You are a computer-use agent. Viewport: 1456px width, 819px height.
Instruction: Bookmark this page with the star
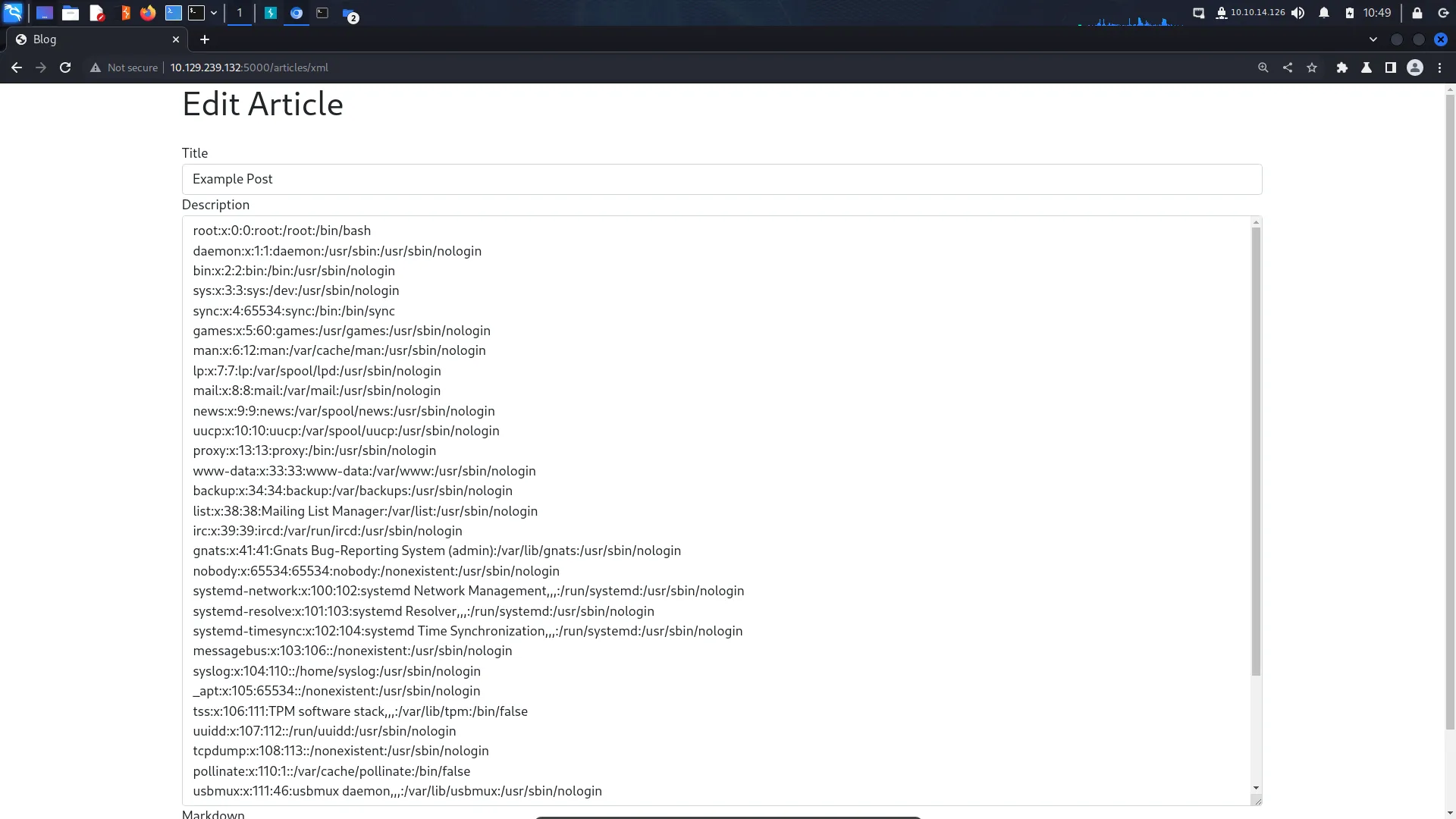click(x=1312, y=67)
